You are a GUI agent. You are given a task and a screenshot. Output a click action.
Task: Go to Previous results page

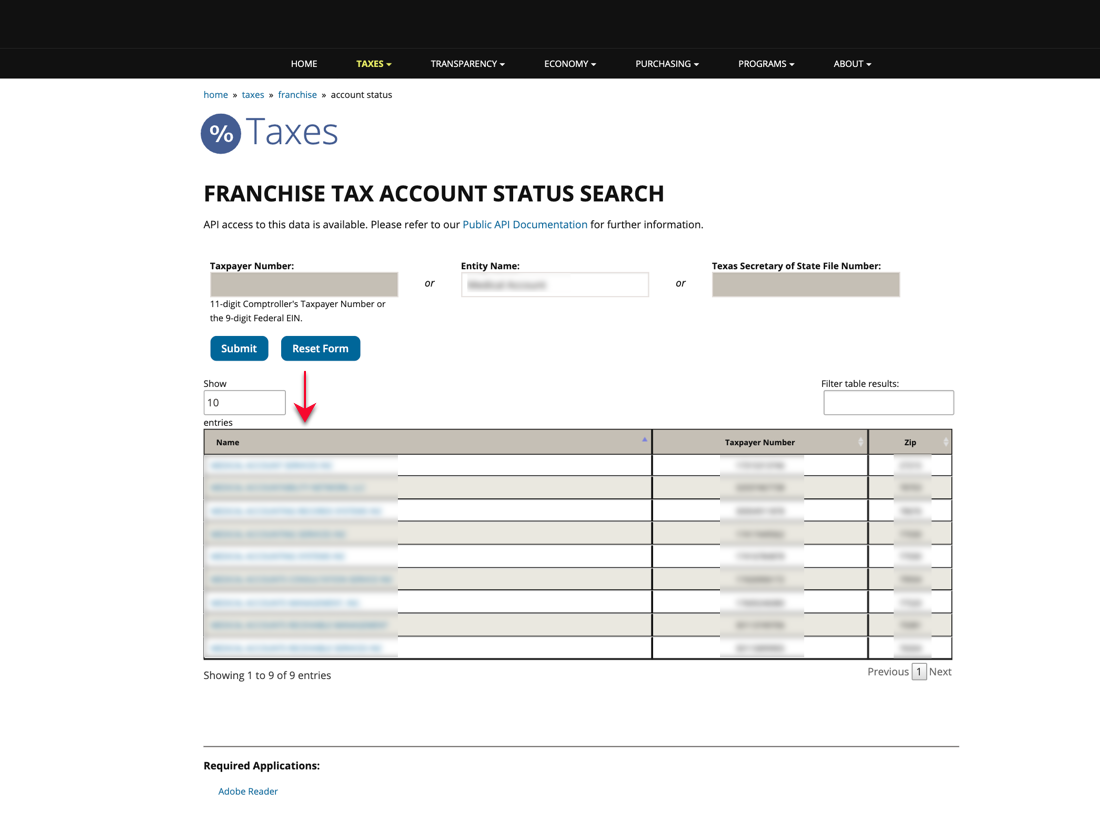[x=887, y=671]
